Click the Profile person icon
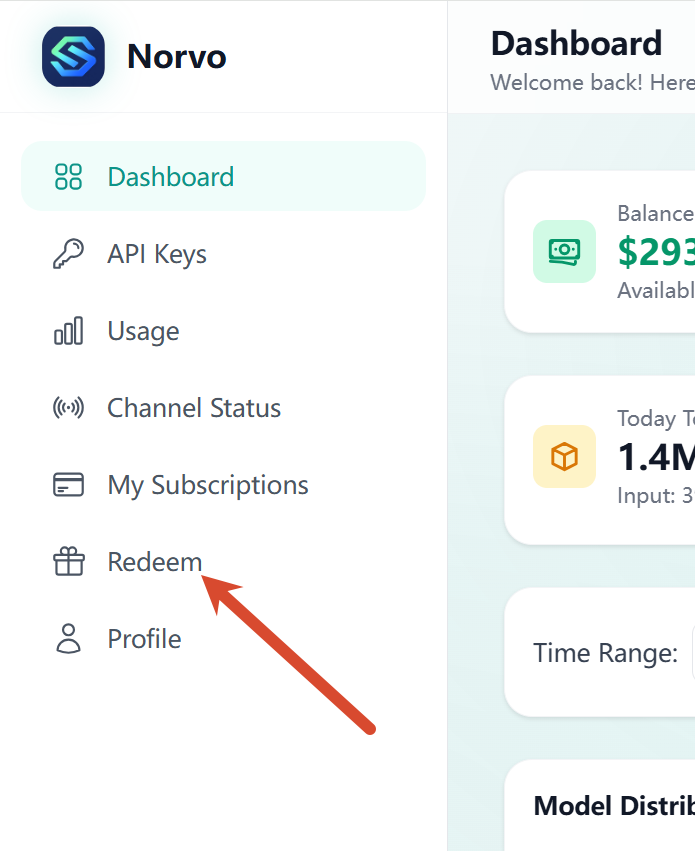 pyautogui.click(x=68, y=638)
